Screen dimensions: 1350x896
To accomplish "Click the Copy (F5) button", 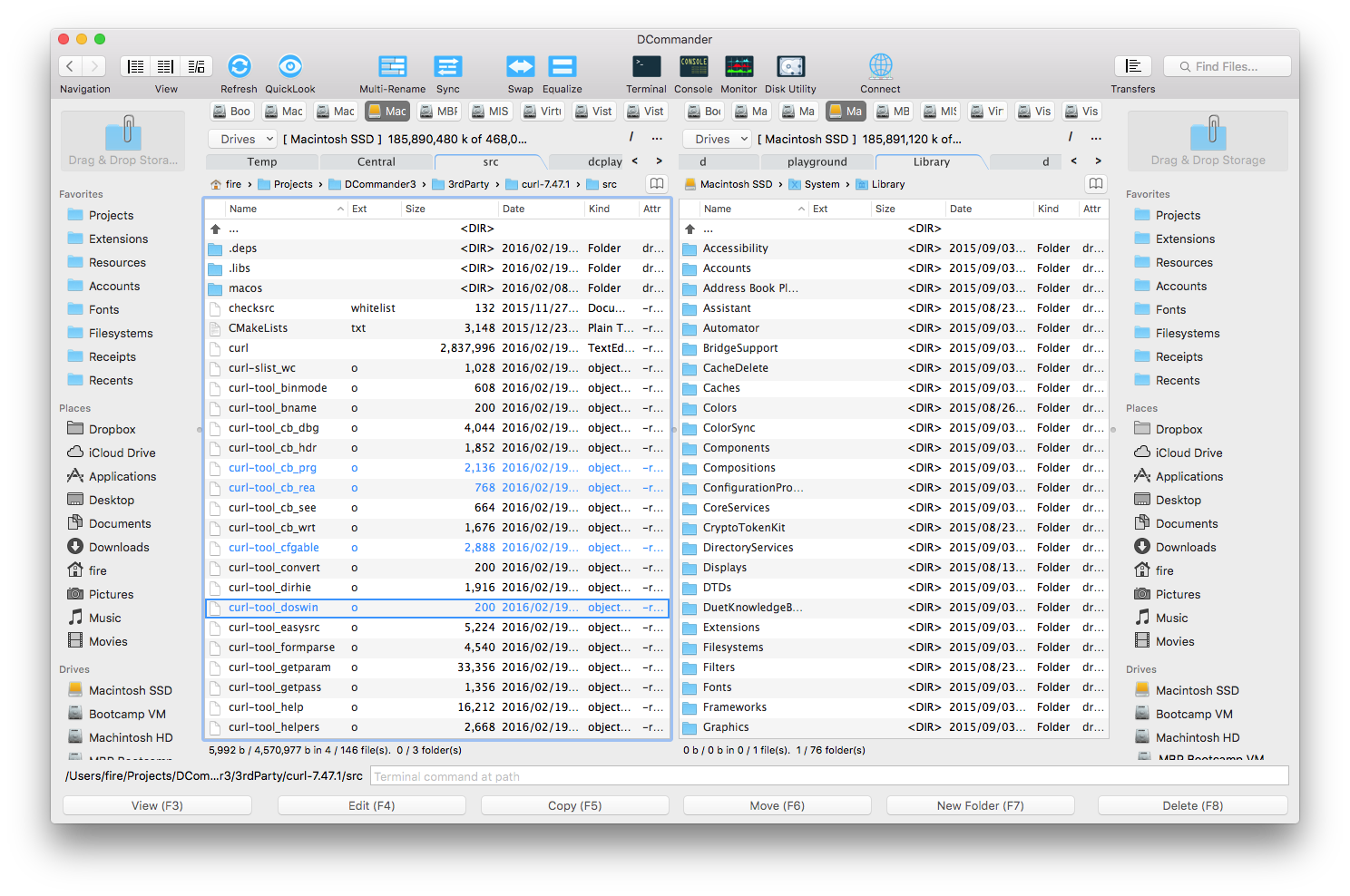I will tap(575, 805).
